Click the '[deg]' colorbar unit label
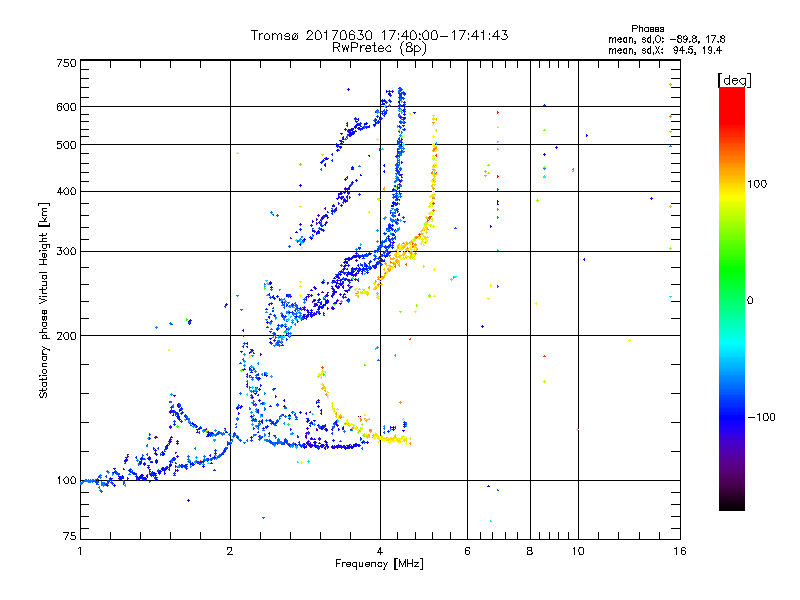This screenshot has height=600, width=800. point(734,80)
